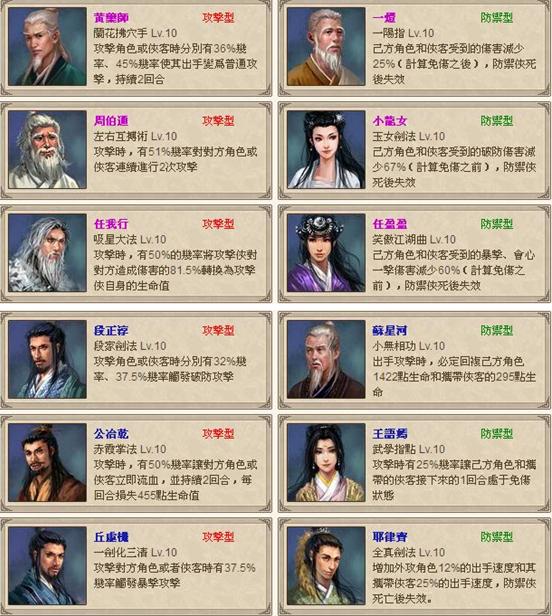Viewport: 552px width, 616px height.
Task: Open the 周伯通 portrait
Action: click(x=47, y=149)
